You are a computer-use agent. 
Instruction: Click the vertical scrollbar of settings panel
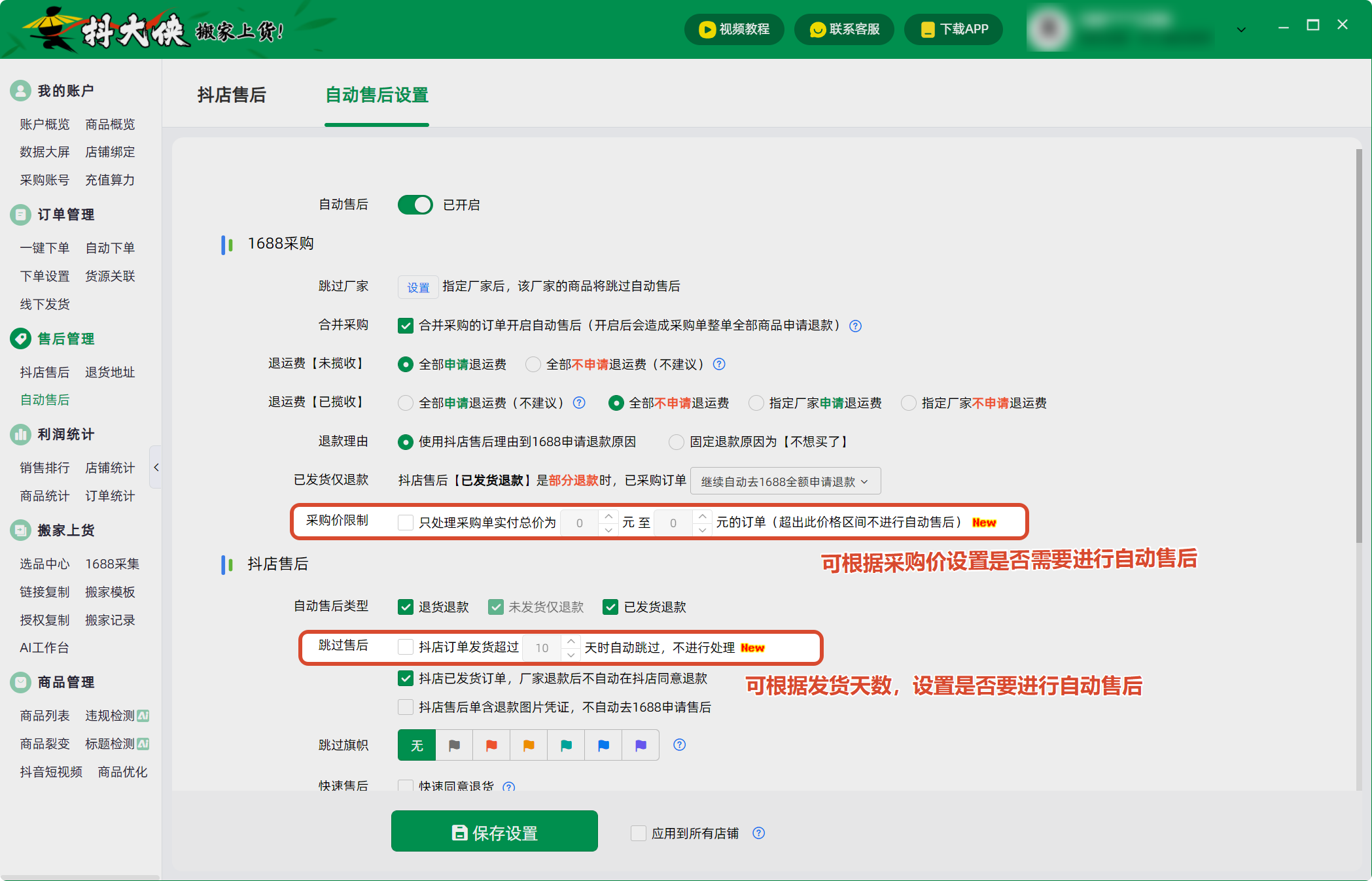coord(1359,345)
